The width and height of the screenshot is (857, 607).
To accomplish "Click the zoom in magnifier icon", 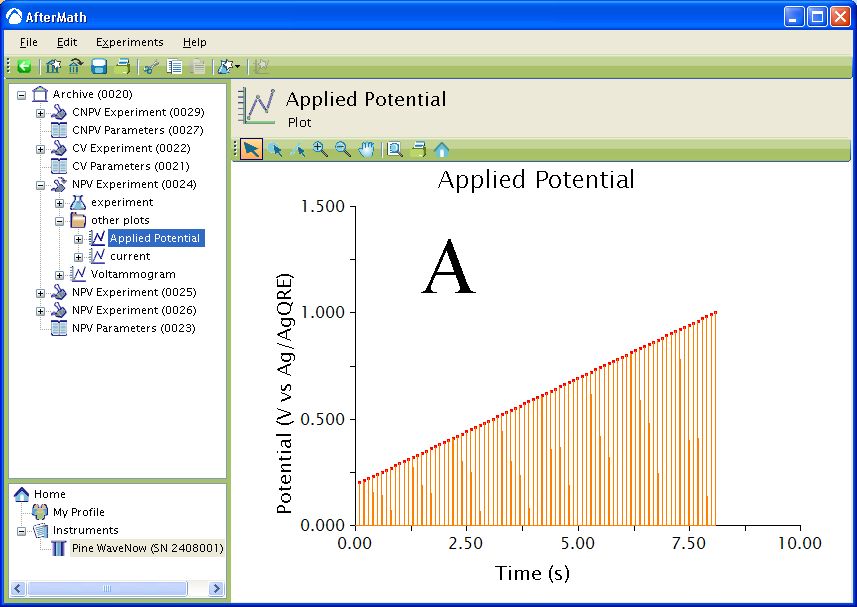I will [320, 149].
